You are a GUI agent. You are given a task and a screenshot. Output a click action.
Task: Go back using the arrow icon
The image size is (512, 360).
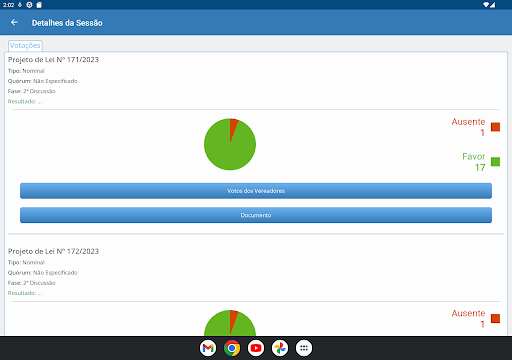(14, 22)
